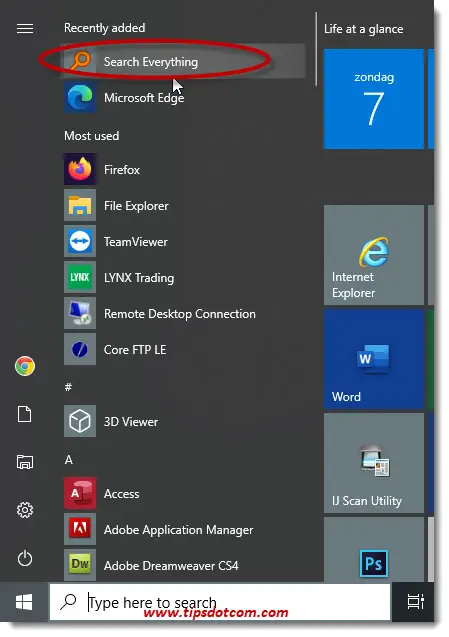Open the Word tile
This screenshot has height=637, width=449.
pos(374,359)
